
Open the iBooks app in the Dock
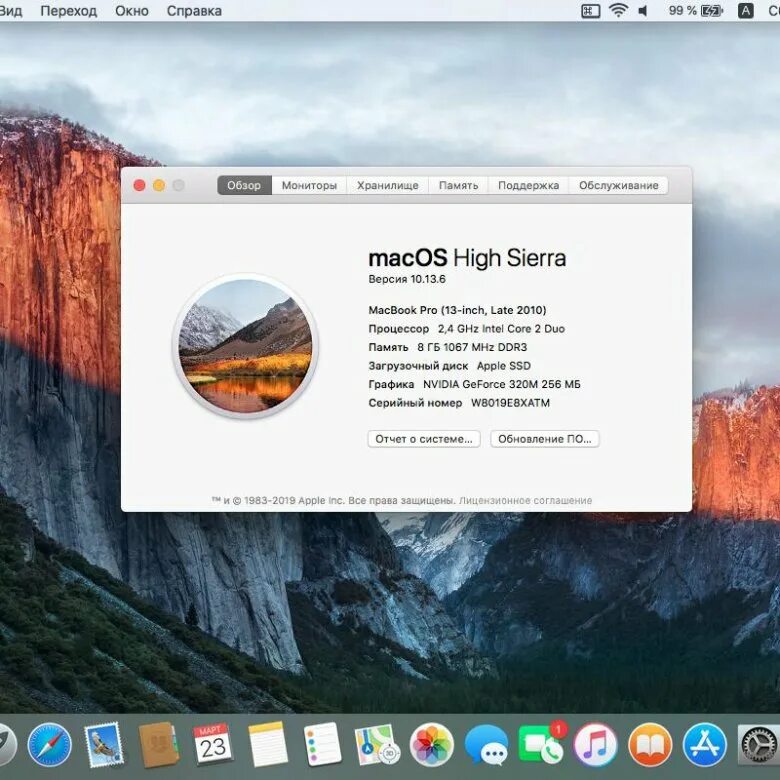pyautogui.click(x=650, y=745)
